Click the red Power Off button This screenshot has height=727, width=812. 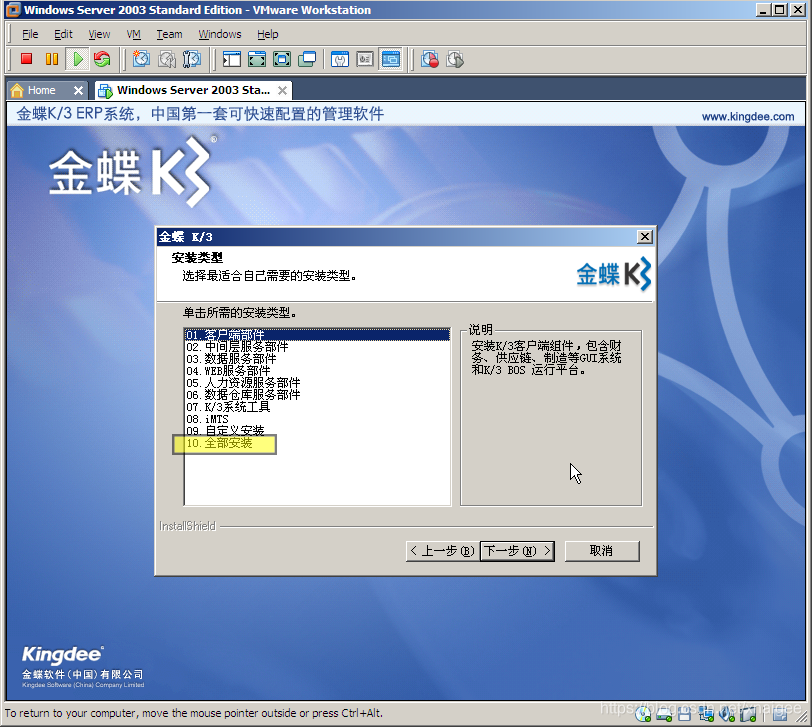[x=27, y=60]
